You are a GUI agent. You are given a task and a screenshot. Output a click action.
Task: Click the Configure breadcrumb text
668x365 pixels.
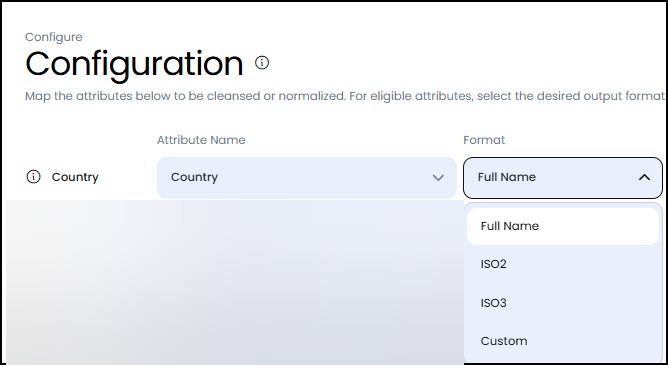[54, 37]
